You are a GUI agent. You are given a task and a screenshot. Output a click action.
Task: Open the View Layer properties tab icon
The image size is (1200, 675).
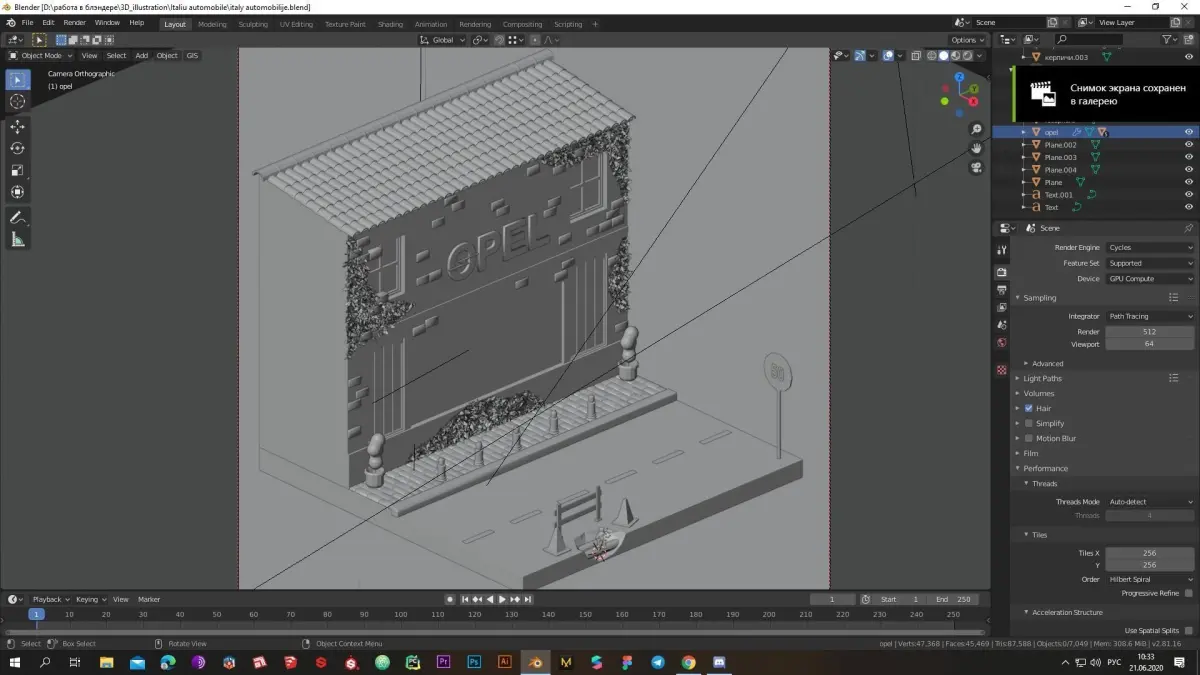coord(1002,307)
